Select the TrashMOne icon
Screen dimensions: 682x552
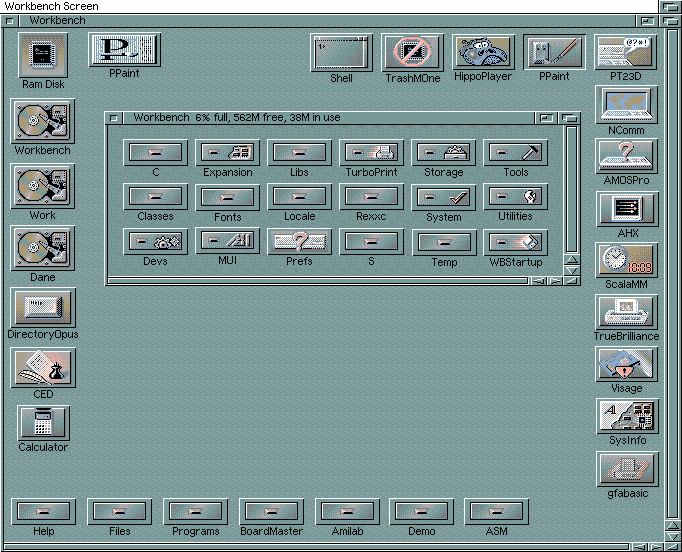click(x=412, y=53)
